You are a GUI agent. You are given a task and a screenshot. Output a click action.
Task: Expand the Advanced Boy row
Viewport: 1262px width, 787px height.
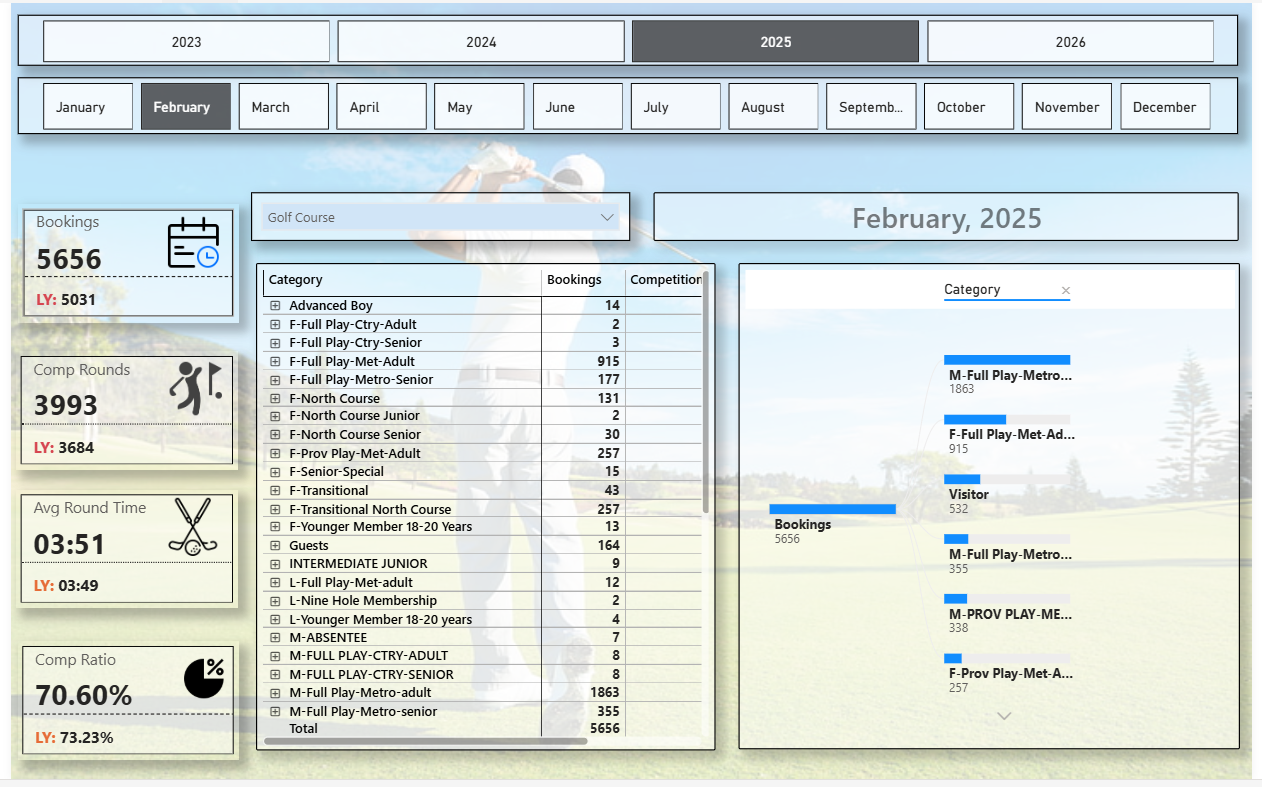click(275, 306)
